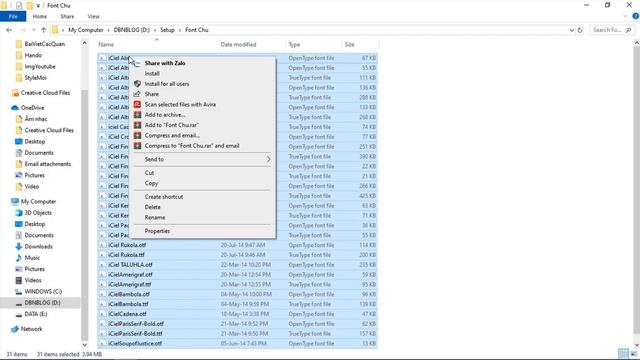Switch to large icons view in status bar
Viewport: 640px width, 360px height.
[x=633, y=353]
